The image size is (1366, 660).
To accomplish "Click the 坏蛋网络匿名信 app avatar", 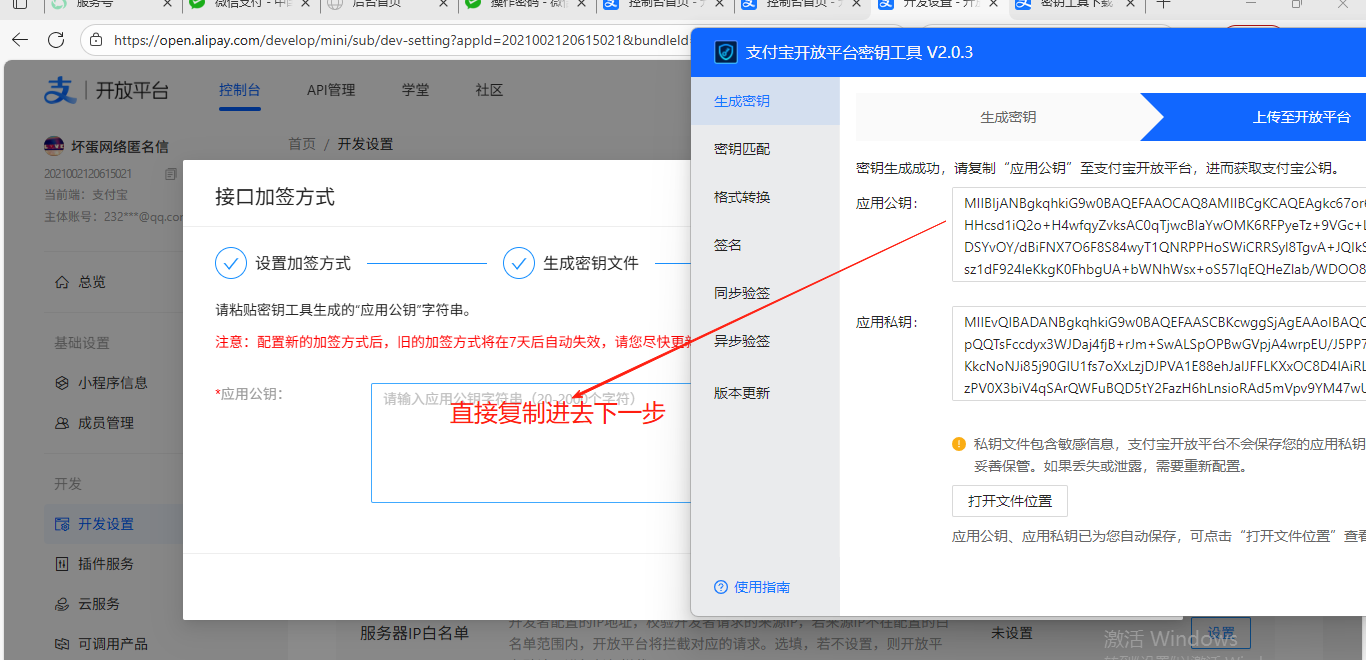I will [x=54, y=146].
